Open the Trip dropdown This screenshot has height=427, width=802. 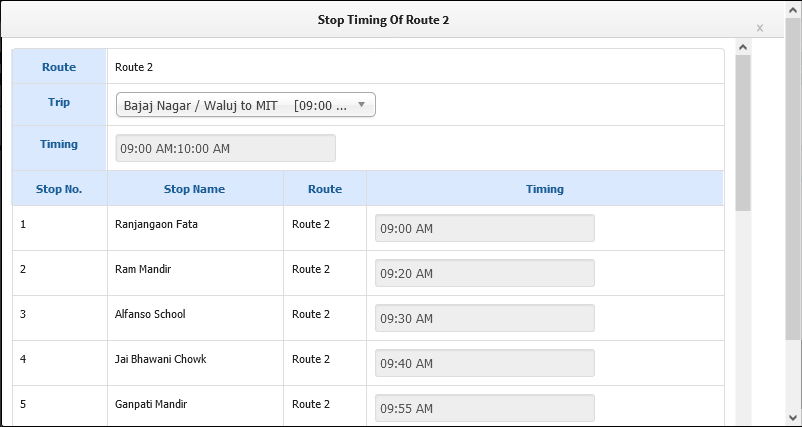246,105
